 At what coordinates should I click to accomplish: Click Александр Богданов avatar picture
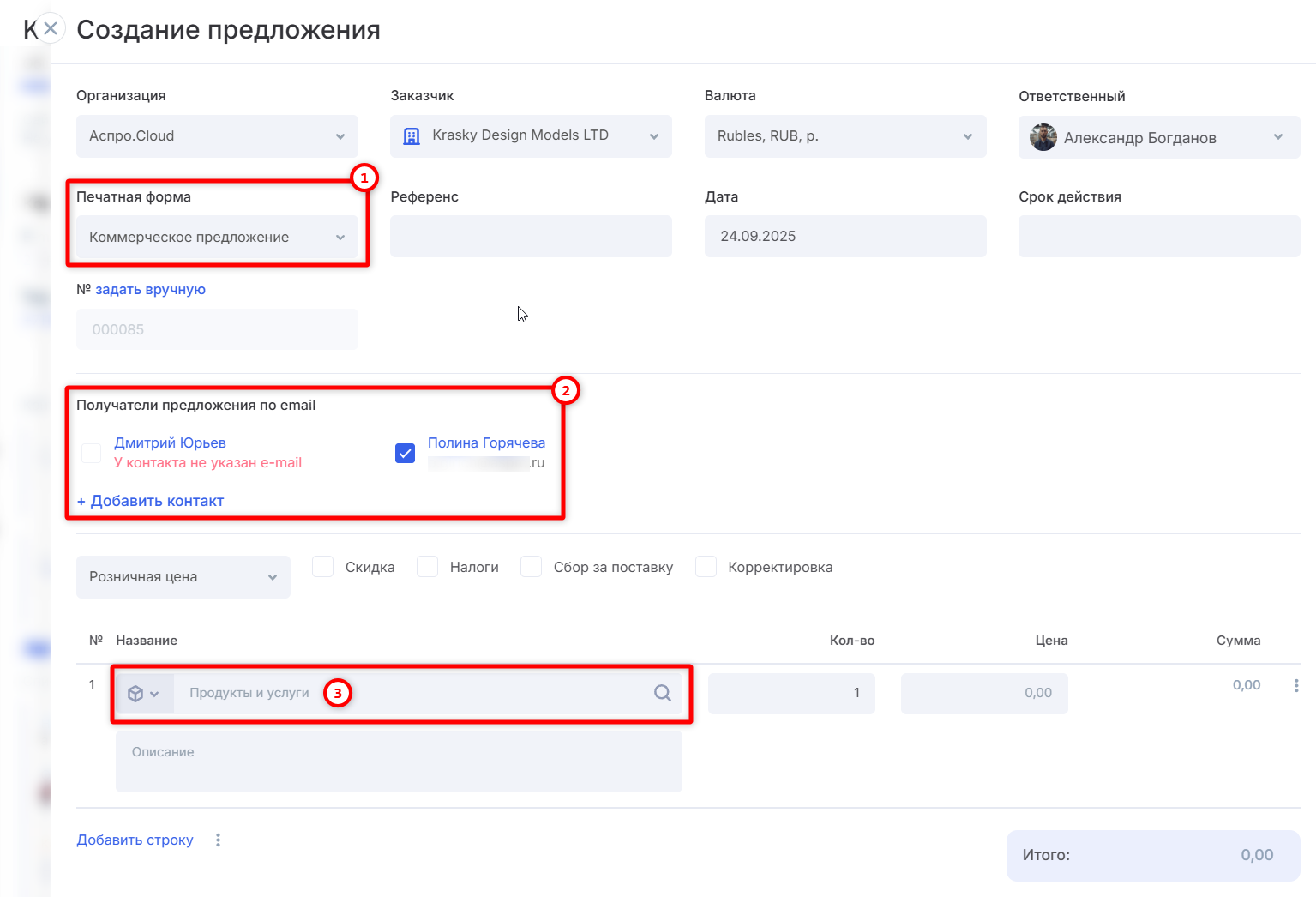(x=1043, y=137)
